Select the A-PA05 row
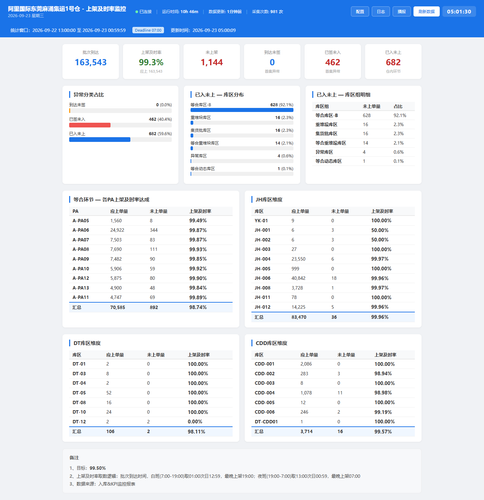This screenshot has height=500, width=484. (151, 221)
